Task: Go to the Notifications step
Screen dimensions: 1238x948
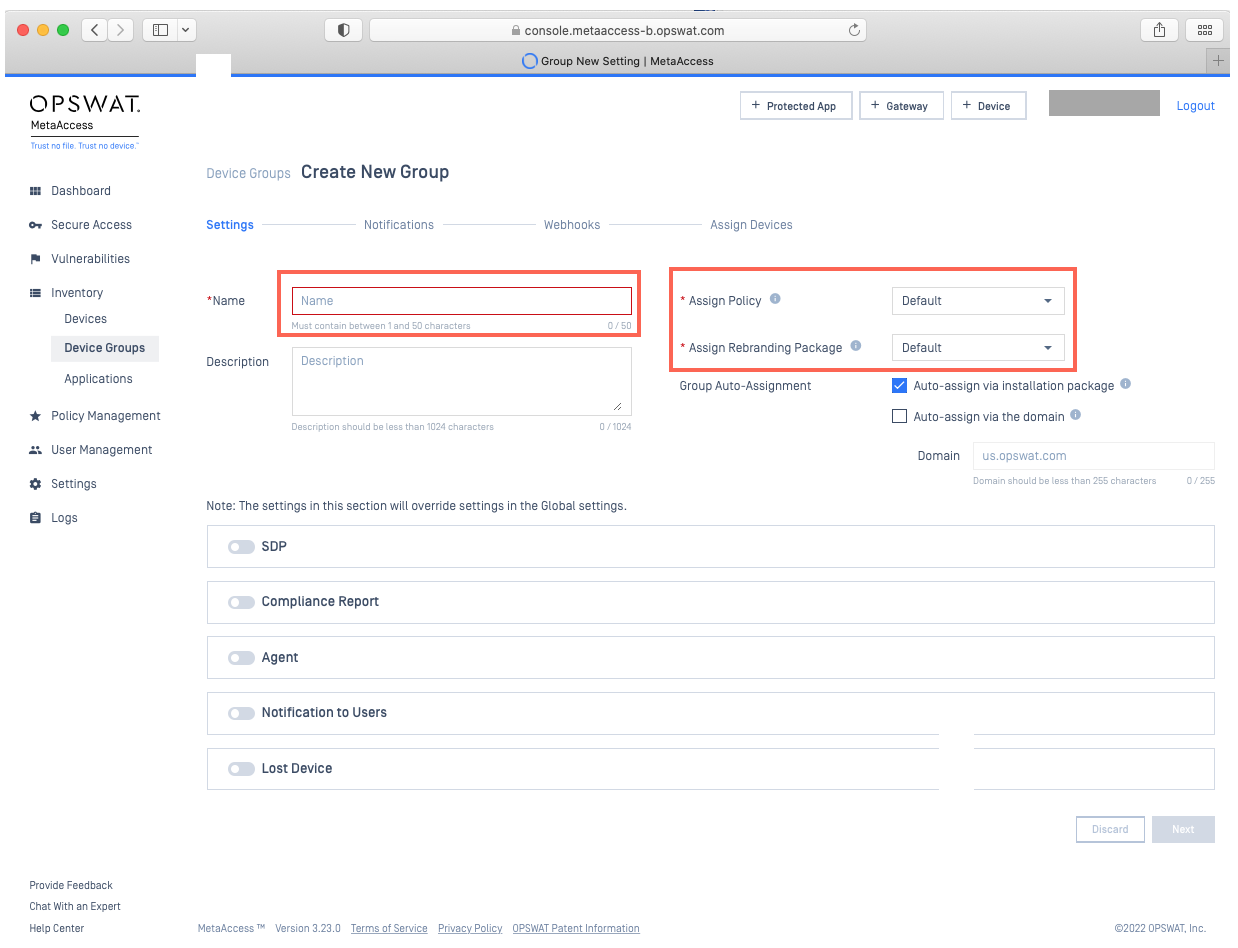Action: [399, 225]
